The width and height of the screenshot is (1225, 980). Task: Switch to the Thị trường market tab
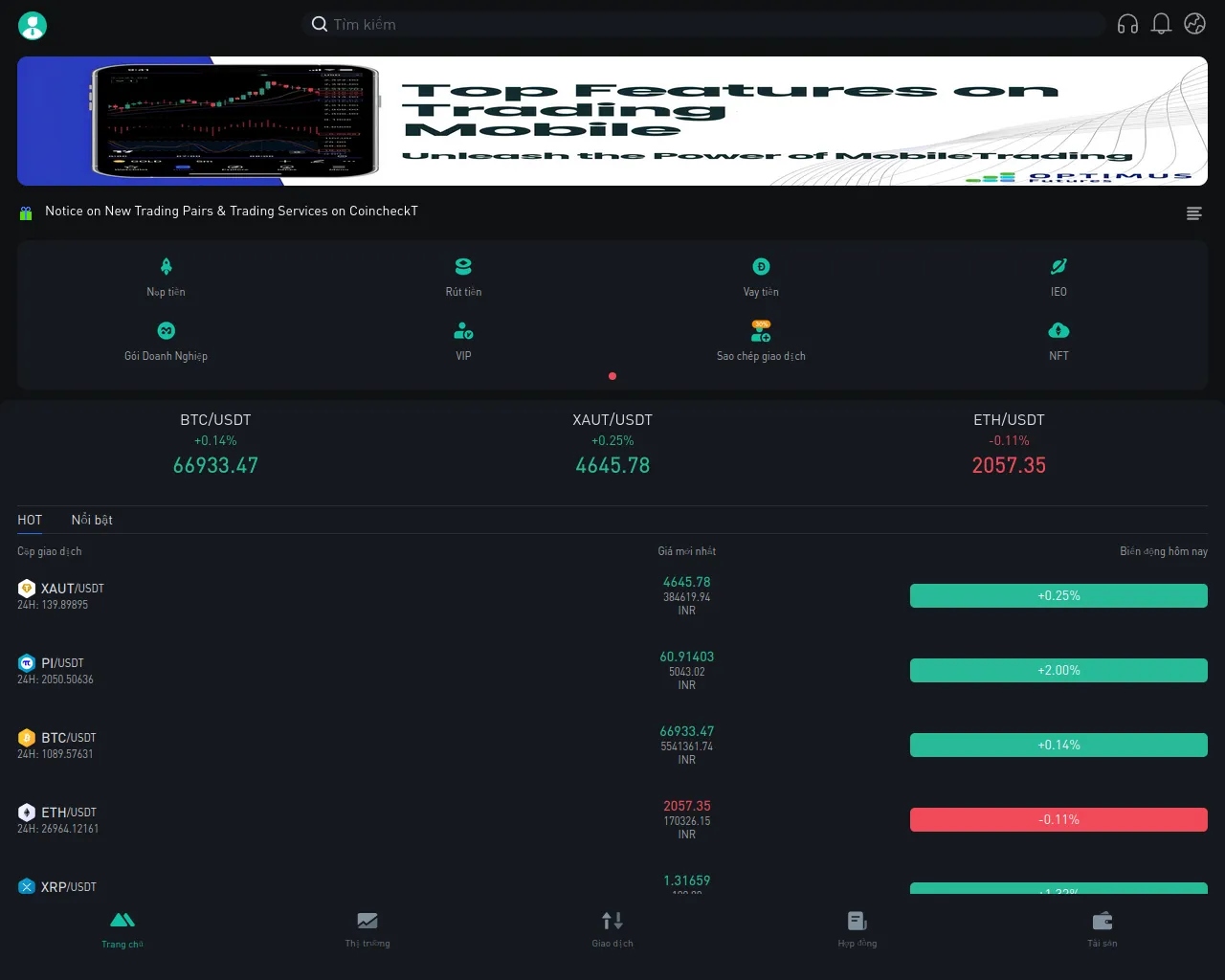click(x=367, y=929)
